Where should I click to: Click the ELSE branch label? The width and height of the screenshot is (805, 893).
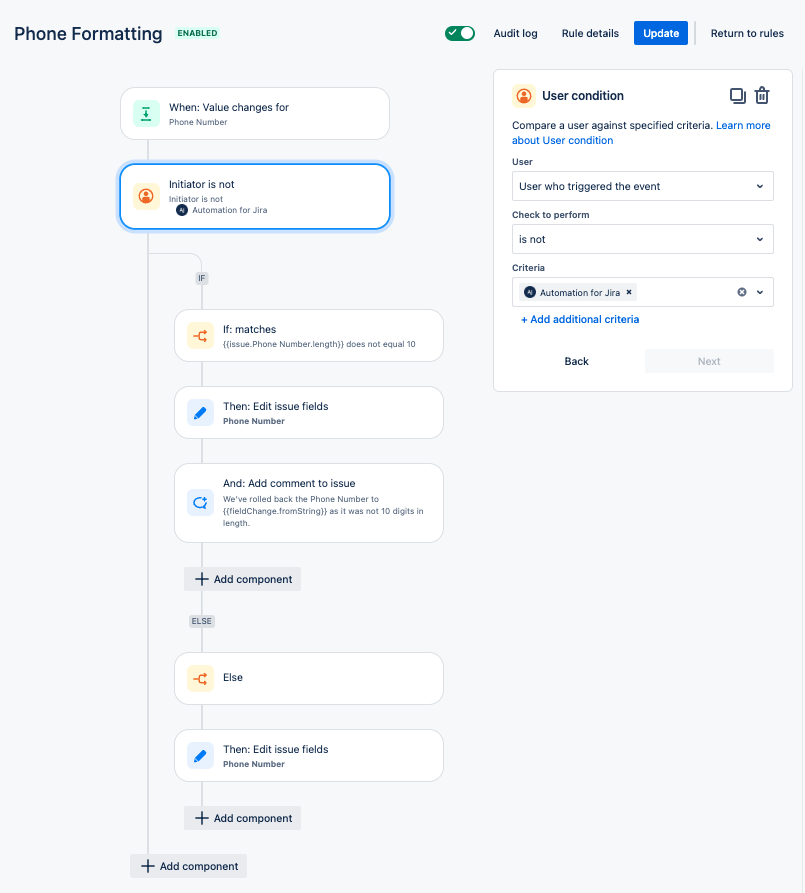[x=202, y=621]
